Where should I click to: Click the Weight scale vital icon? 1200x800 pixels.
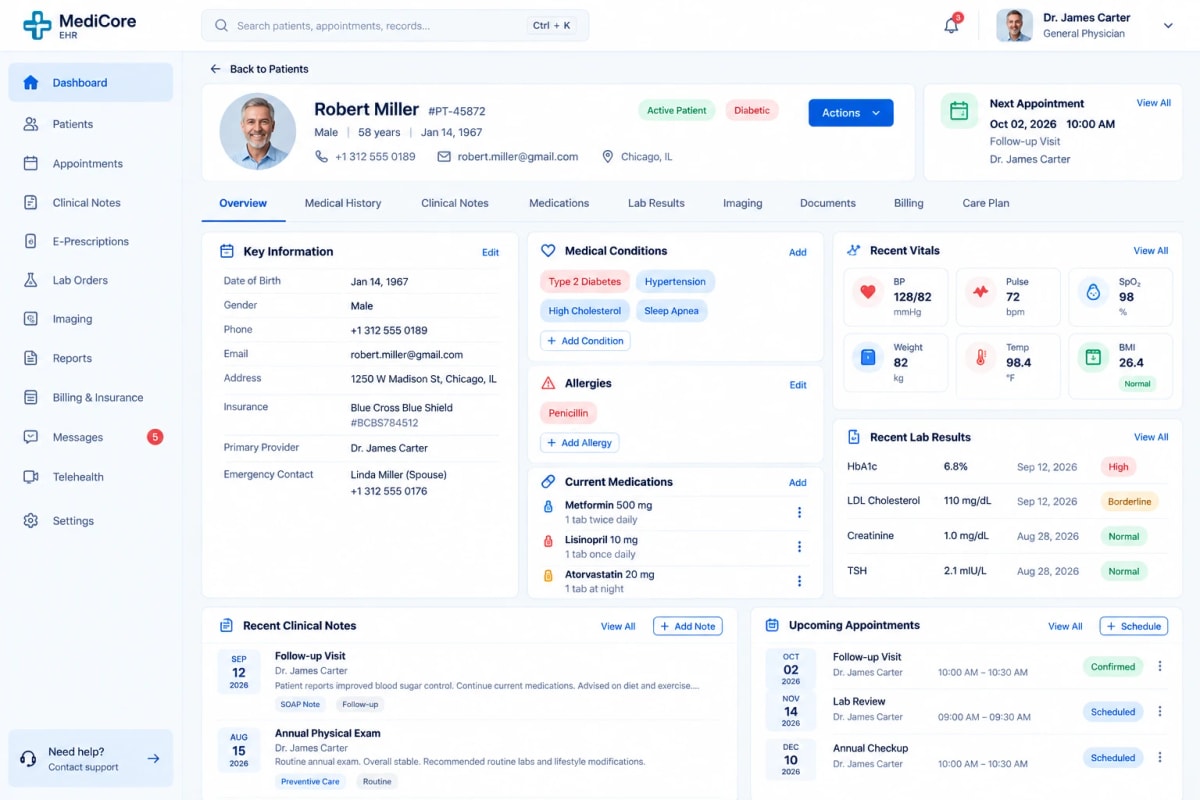[x=867, y=357]
